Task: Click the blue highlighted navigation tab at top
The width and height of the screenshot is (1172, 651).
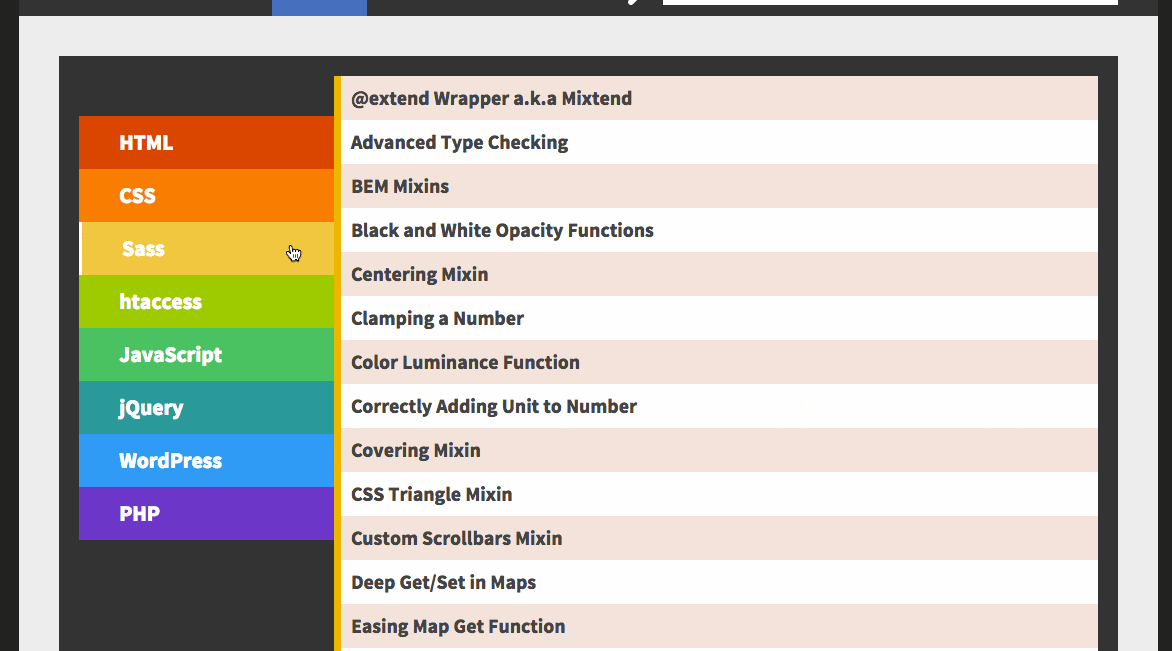Action: click(319, 7)
